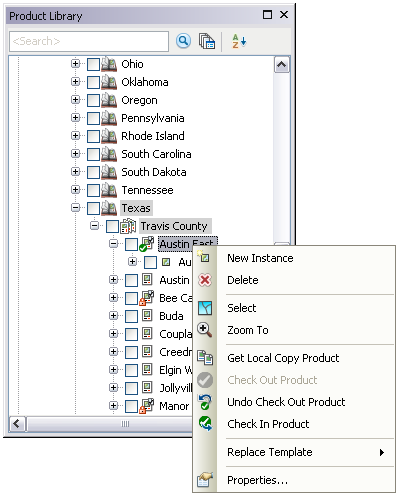397x496 pixels.
Task: Click the Buda product icon
Action: tap(147, 316)
